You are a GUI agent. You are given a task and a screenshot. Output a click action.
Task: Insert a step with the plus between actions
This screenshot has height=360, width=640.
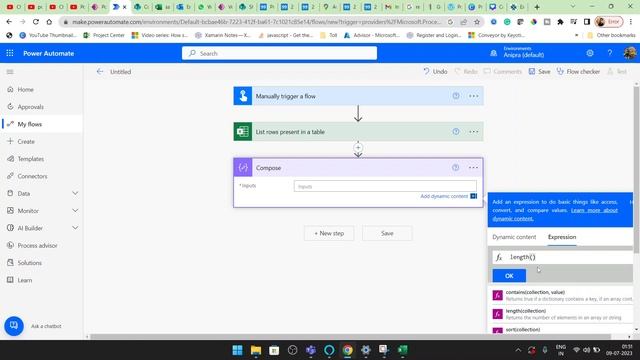(358, 148)
